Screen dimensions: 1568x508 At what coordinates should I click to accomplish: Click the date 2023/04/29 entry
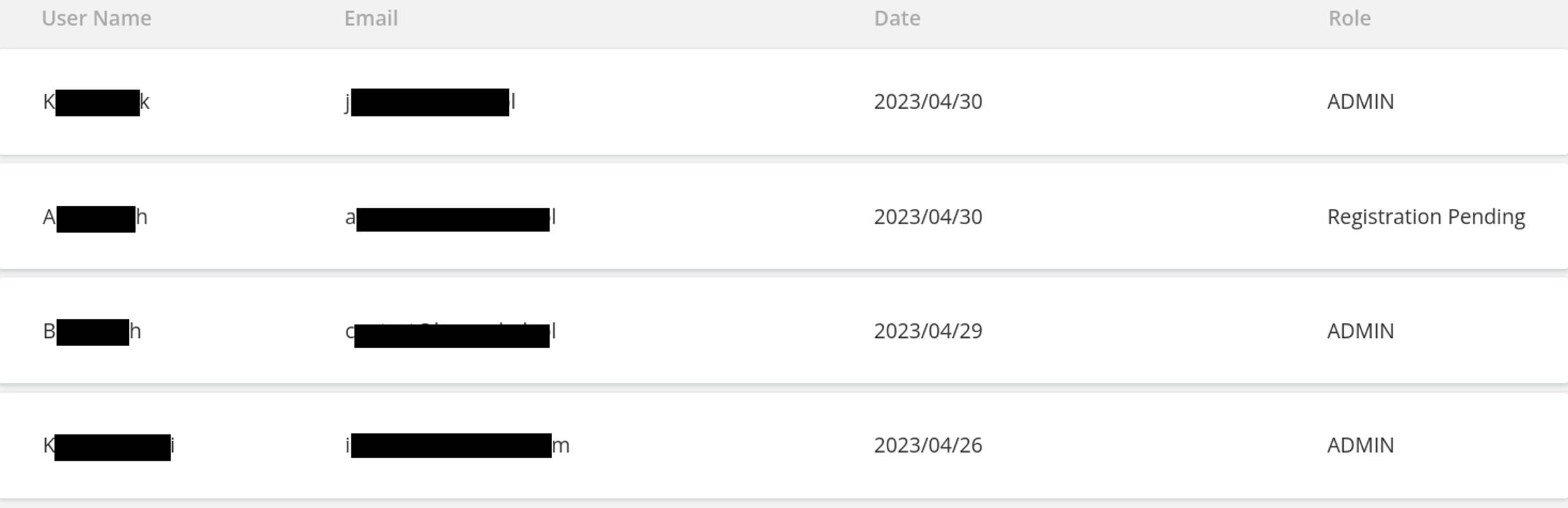click(x=928, y=330)
